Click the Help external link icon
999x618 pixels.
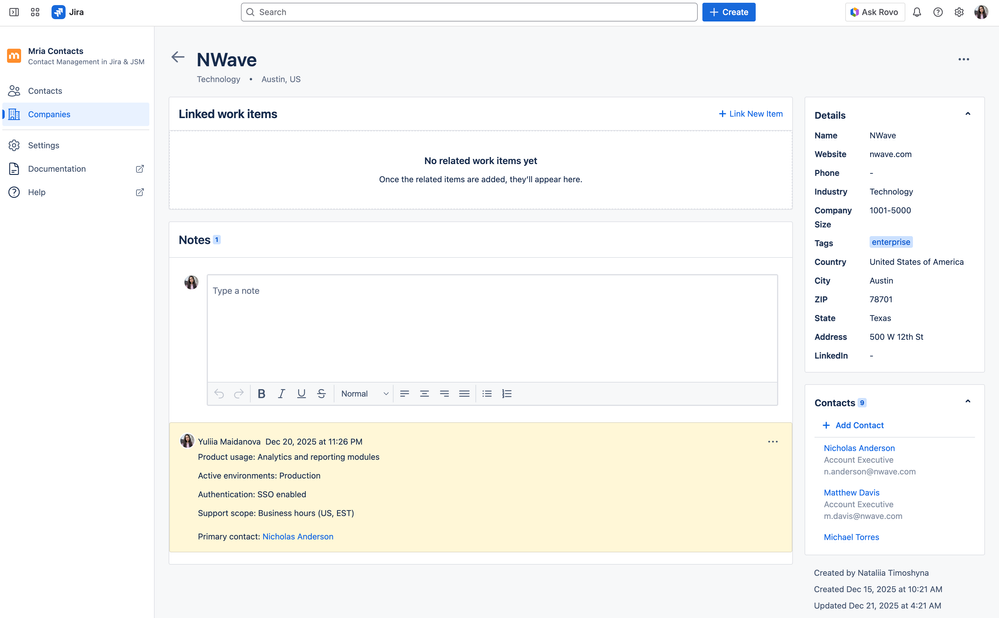(140, 192)
